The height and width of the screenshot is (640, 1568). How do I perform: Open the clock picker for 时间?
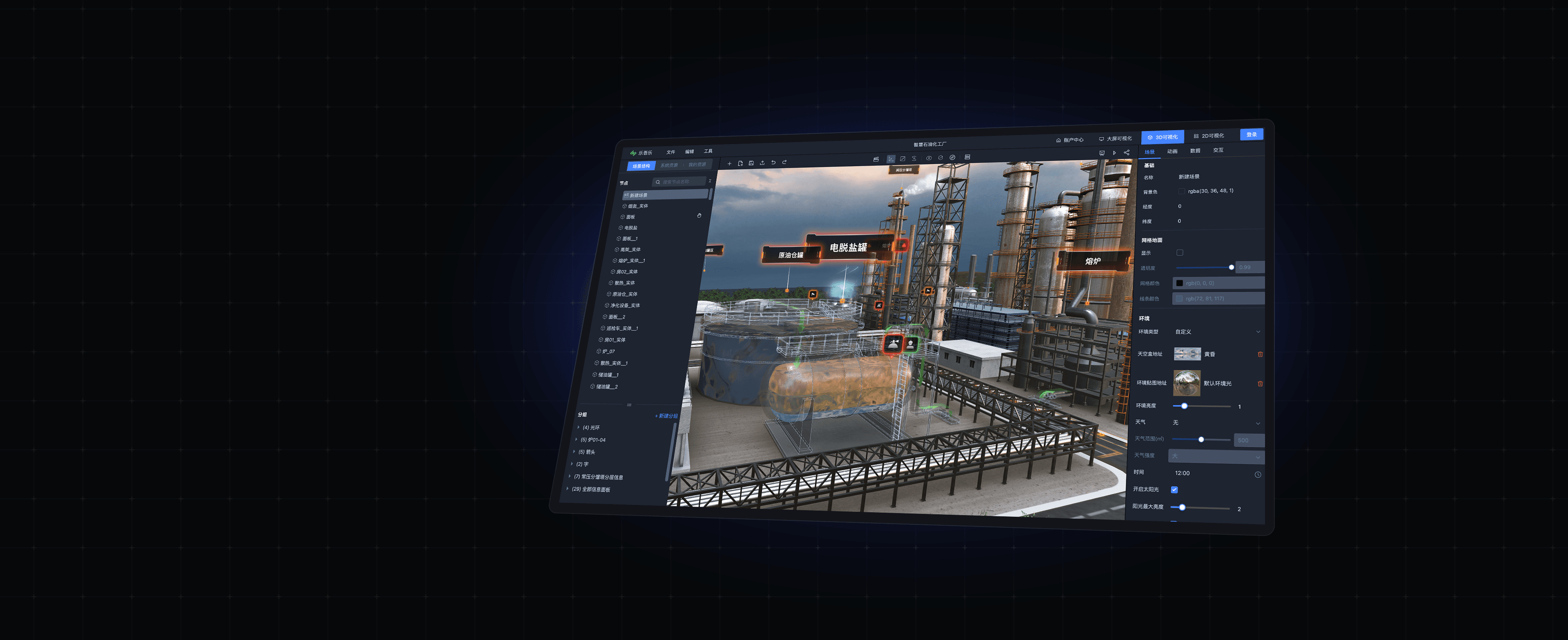coord(1258,475)
